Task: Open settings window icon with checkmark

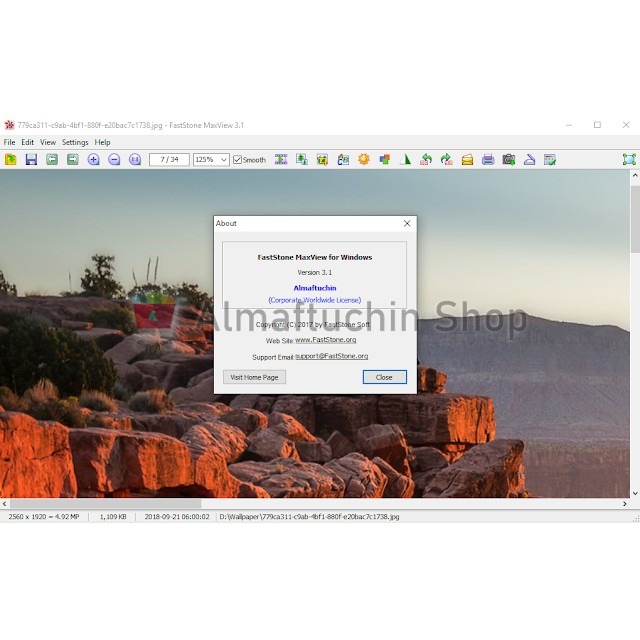Action: click(x=550, y=159)
